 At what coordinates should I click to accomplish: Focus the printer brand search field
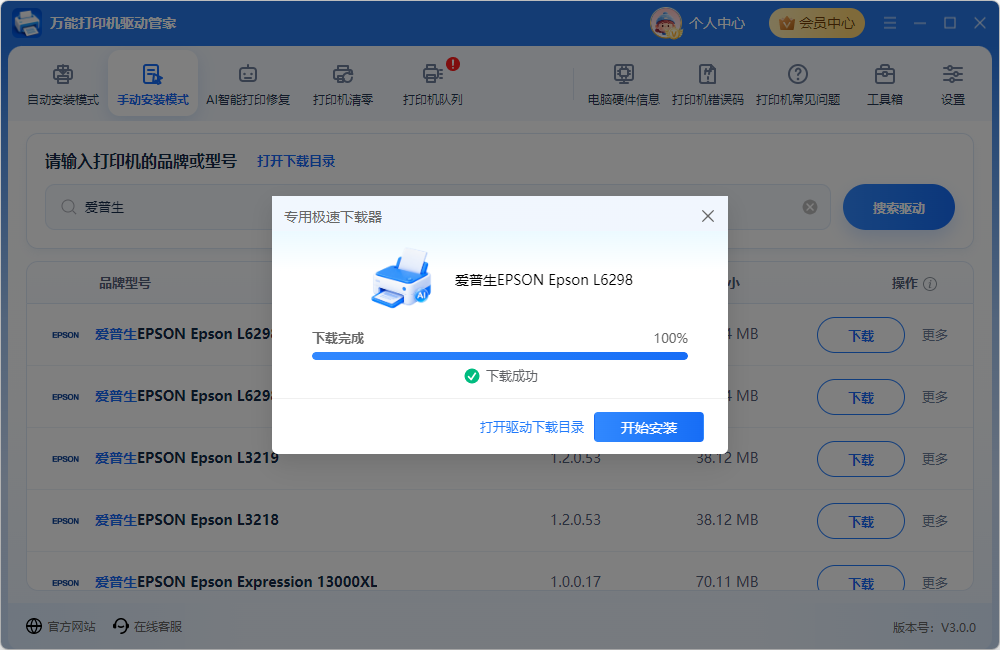[x=438, y=207]
